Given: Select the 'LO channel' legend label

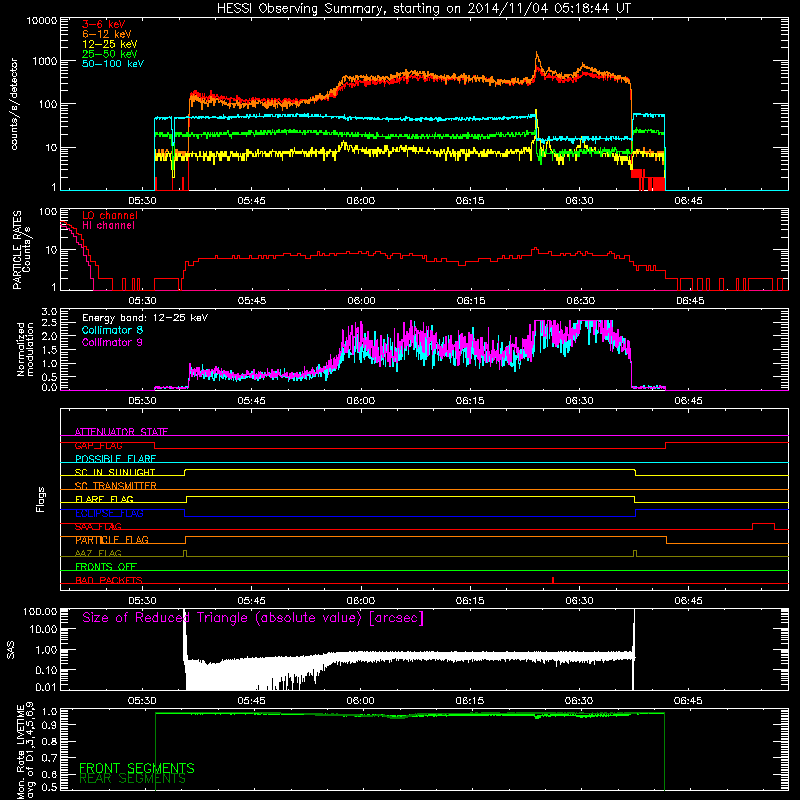Looking at the screenshot, I should [x=110, y=215].
